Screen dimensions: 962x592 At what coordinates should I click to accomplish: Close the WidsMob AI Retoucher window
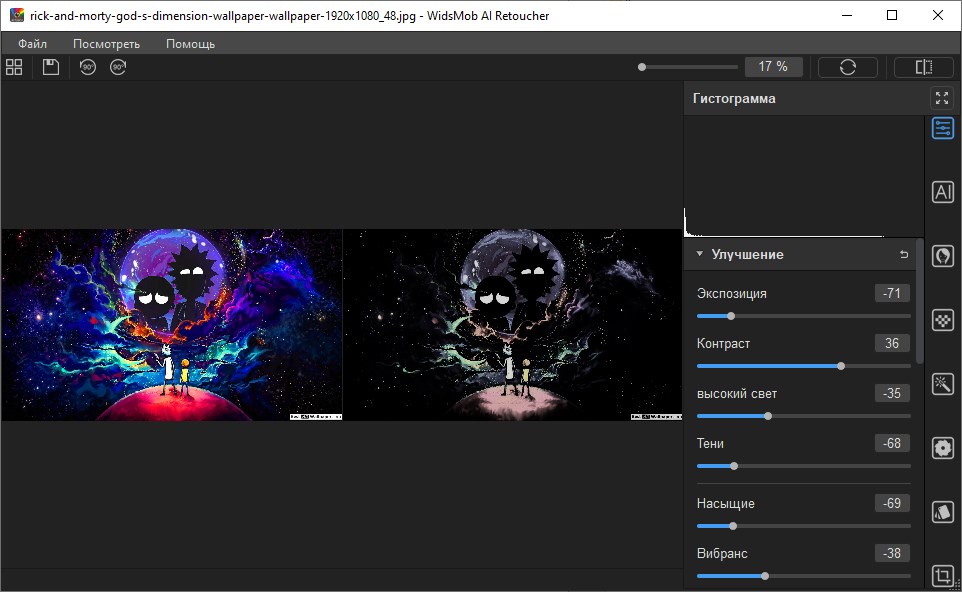[937, 15]
